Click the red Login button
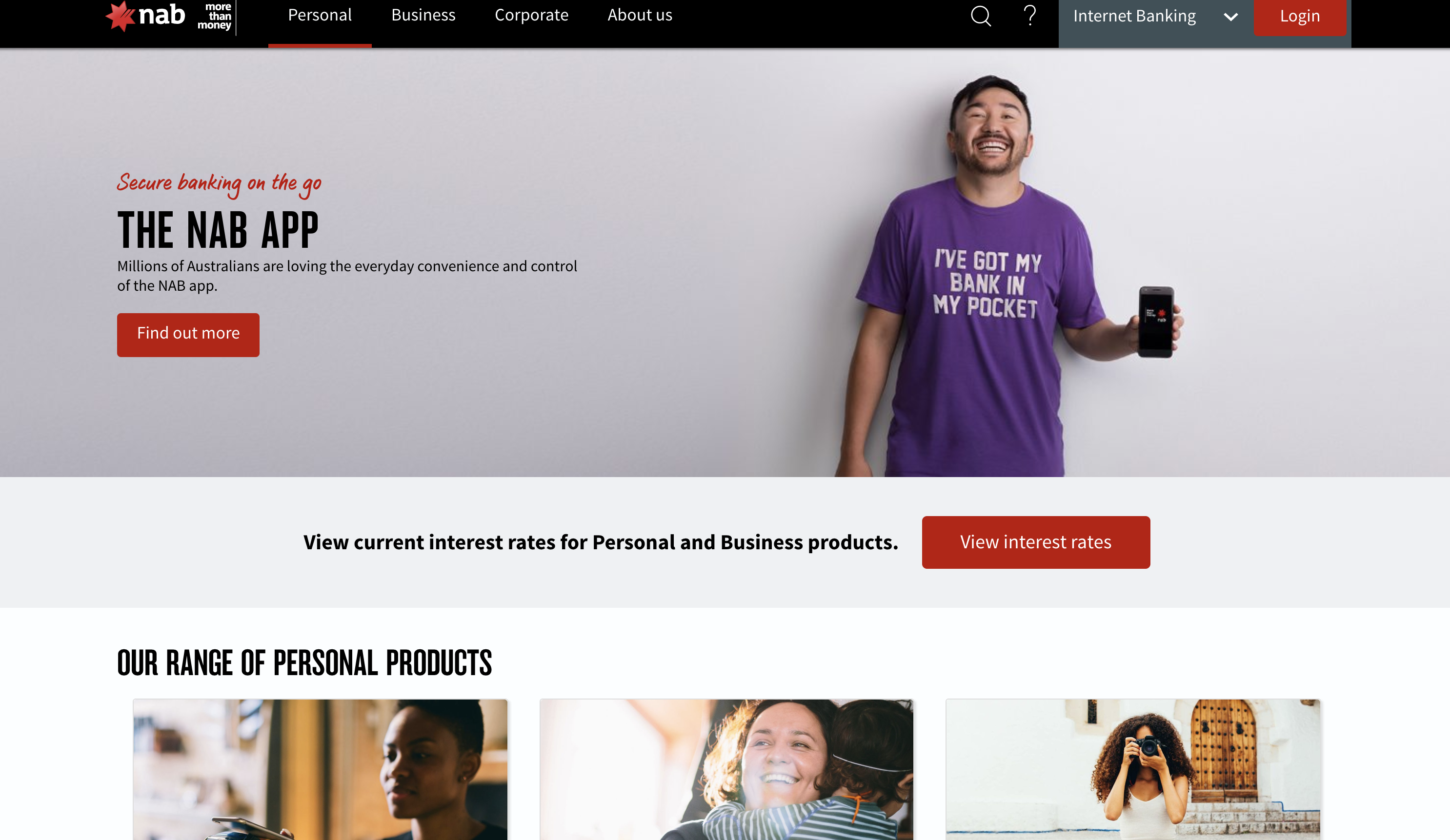Image resolution: width=1450 pixels, height=840 pixels. (1300, 17)
